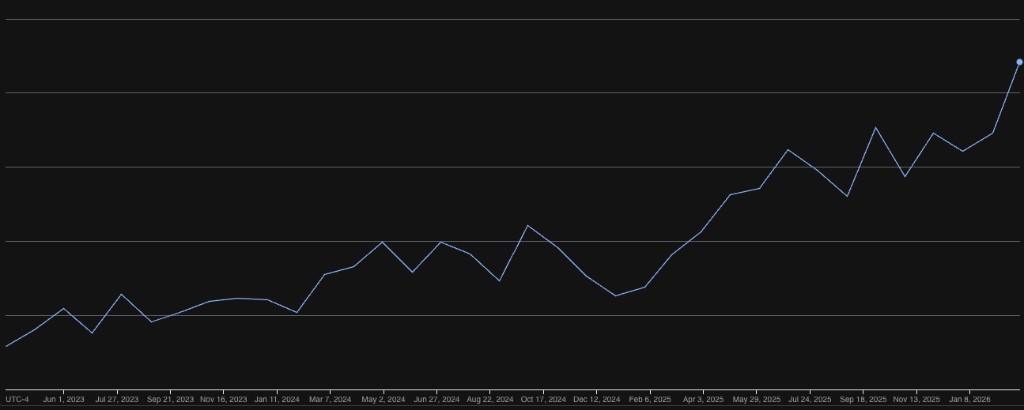Click the Sep 21, 2023 date label
Viewport: 1024px width, 410px height.
click(x=170, y=399)
